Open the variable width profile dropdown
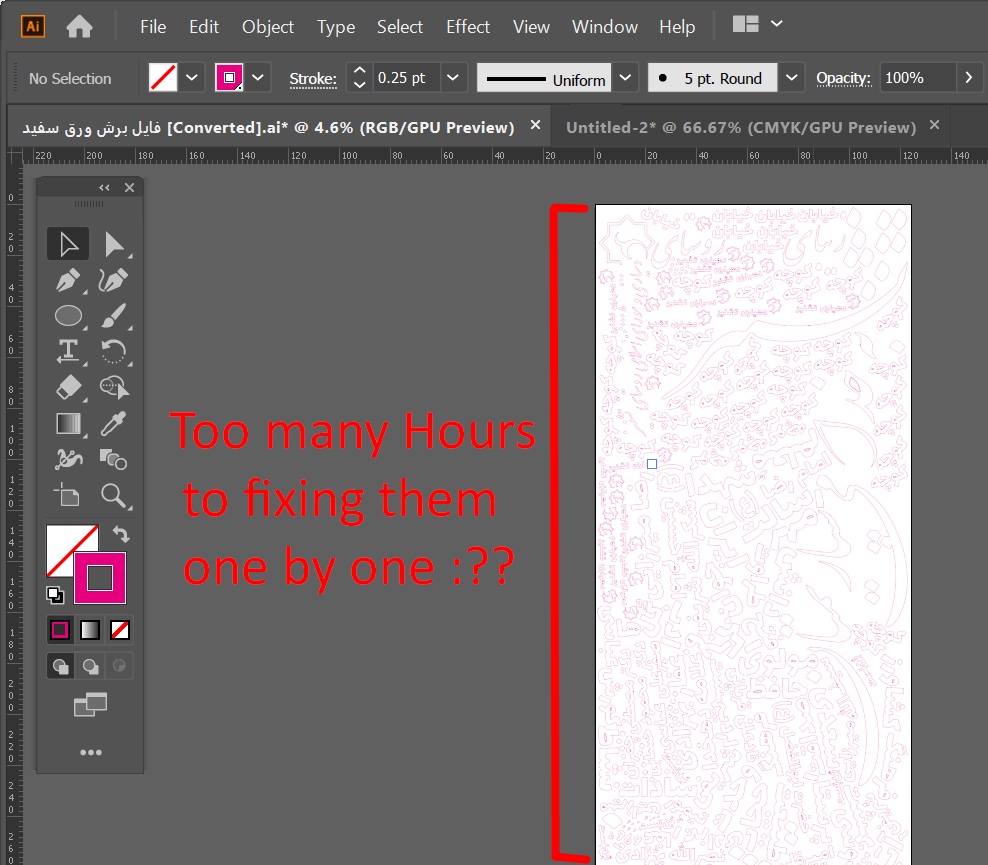 pos(625,77)
